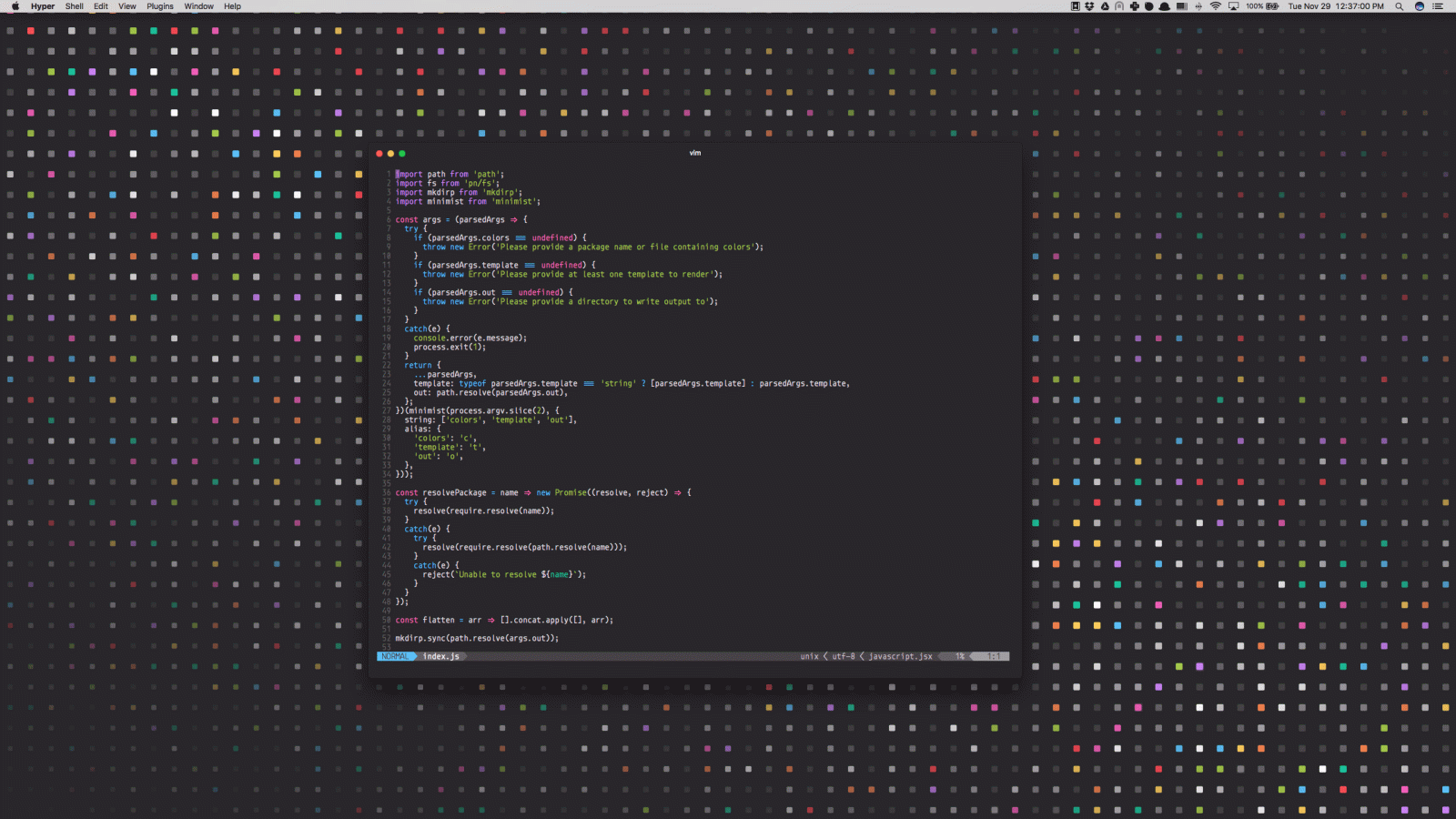Open the Dropbox menu bar icon
Image resolution: width=1456 pixels, height=819 pixels.
(1090, 6)
